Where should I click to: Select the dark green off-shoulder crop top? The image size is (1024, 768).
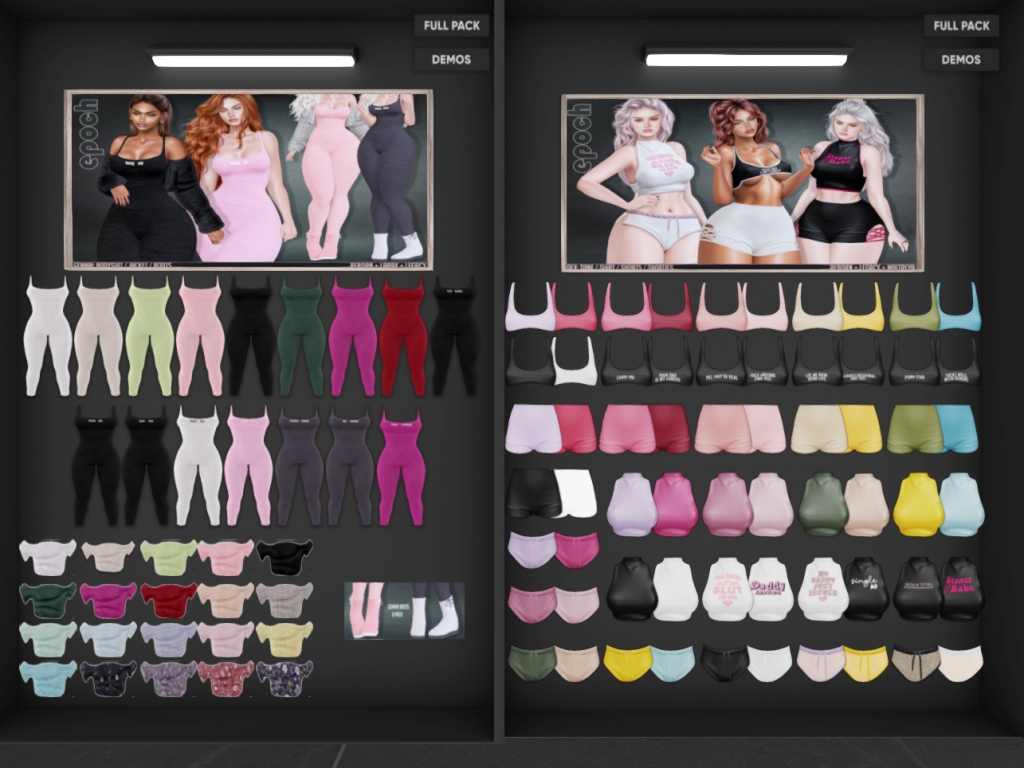pyautogui.click(x=47, y=600)
